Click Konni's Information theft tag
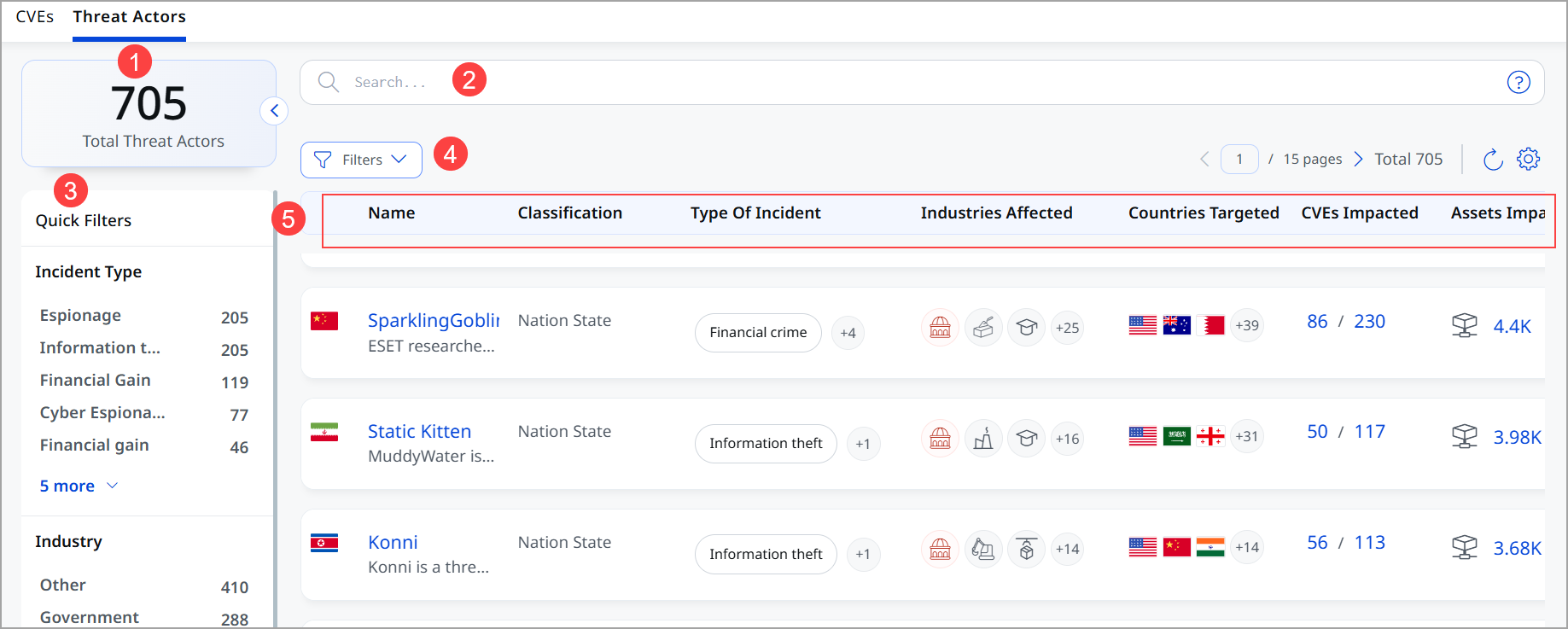This screenshot has height=629, width=1568. [766, 555]
